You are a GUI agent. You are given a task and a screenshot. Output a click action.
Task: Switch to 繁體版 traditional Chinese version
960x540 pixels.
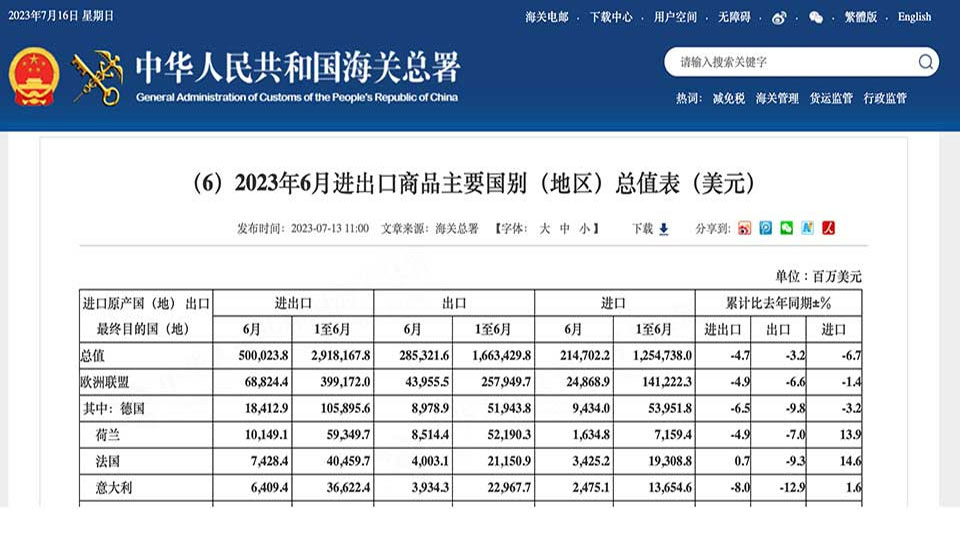[x=860, y=17]
